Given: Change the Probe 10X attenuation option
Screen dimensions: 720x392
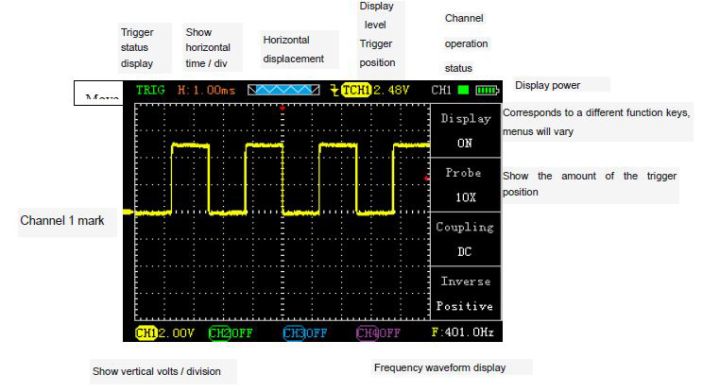Looking at the screenshot, I should pyautogui.click(x=465, y=185).
